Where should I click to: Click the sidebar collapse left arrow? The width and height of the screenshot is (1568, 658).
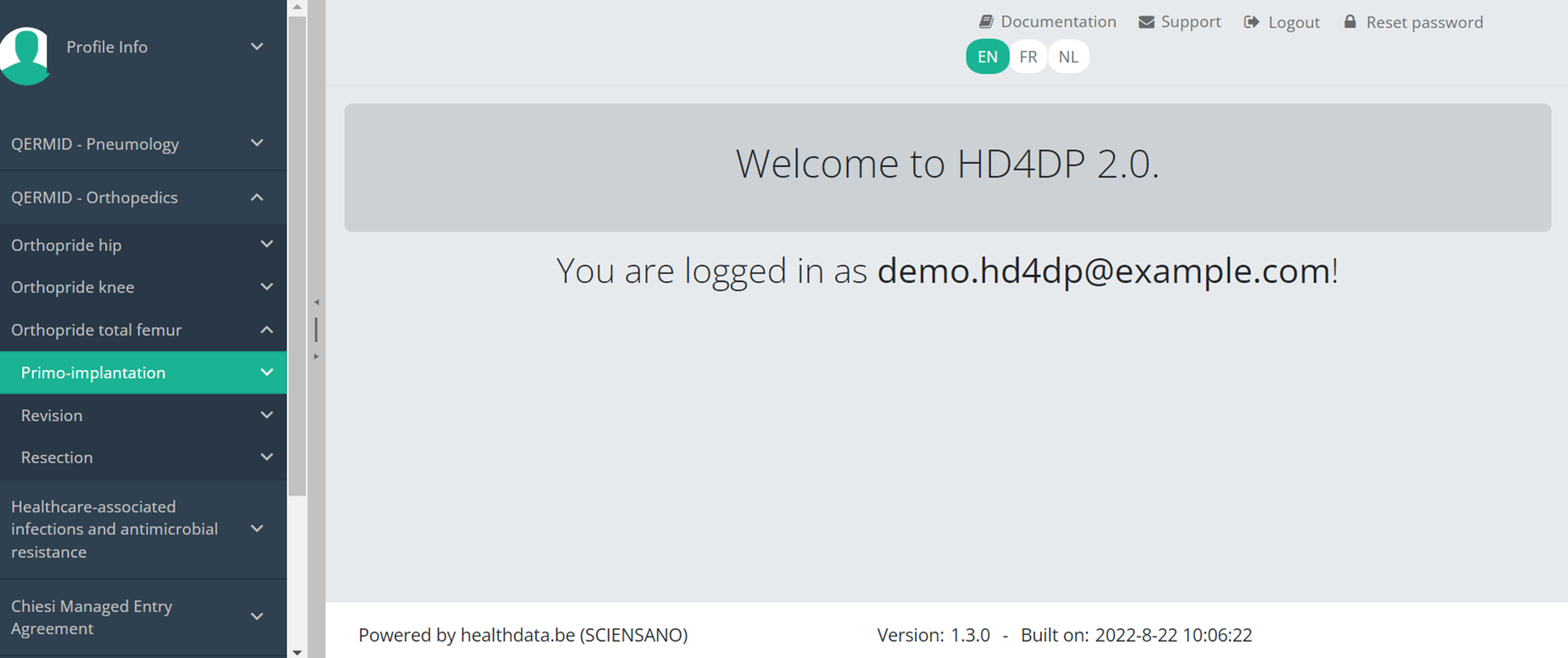[x=316, y=302]
